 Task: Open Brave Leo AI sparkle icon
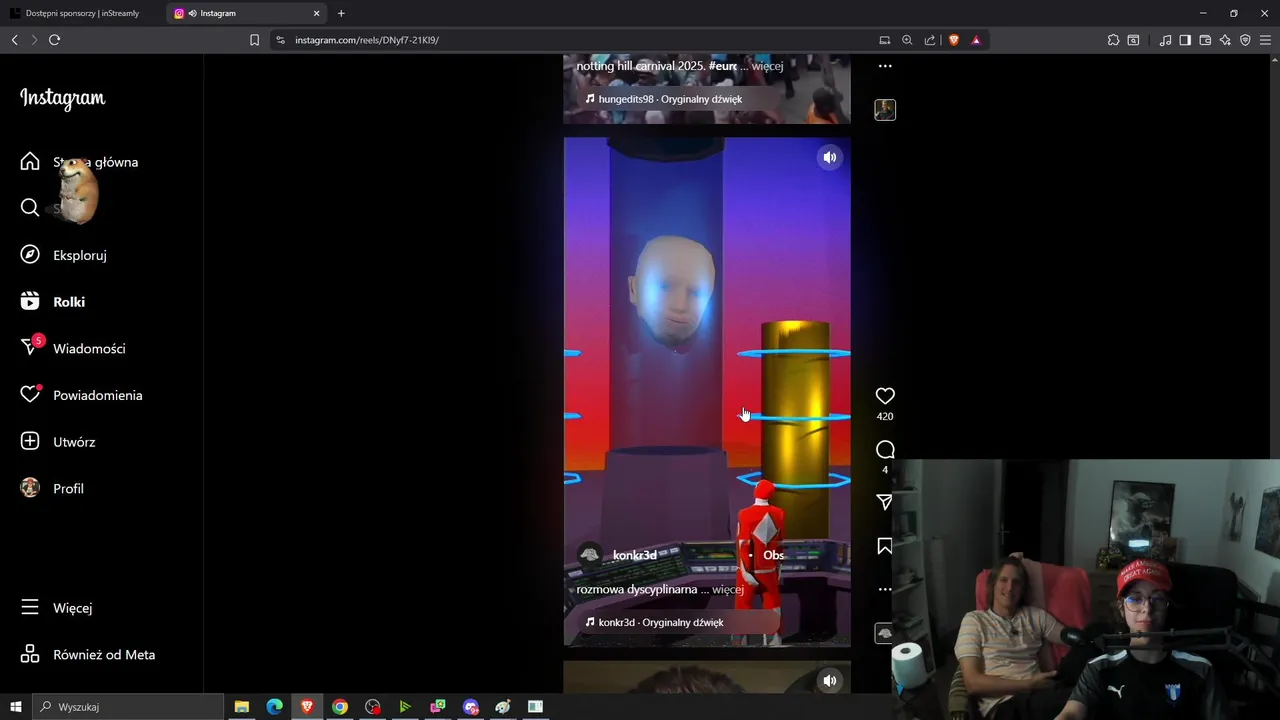pos(1225,40)
